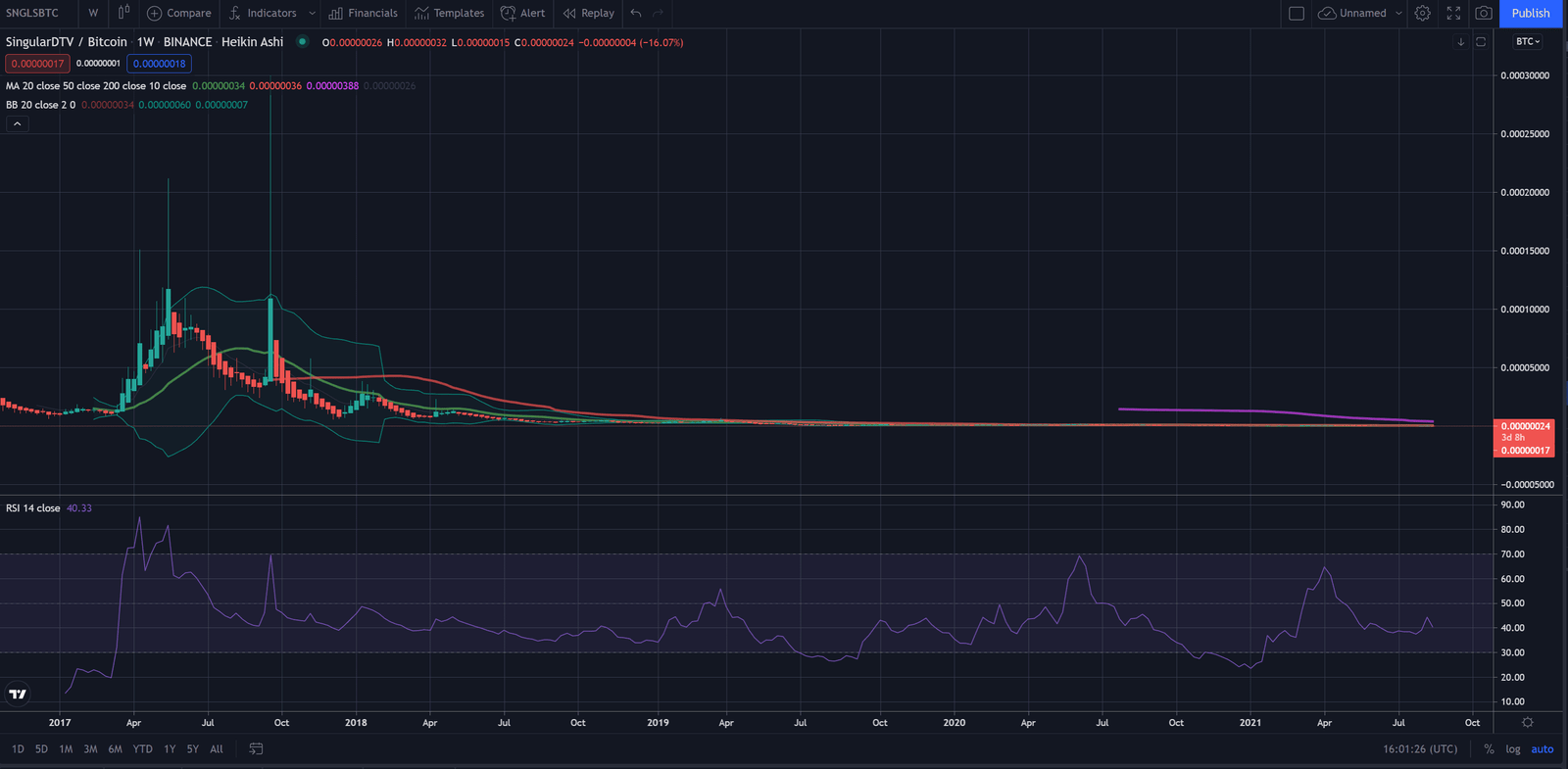Image resolution: width=1568 pixels, height=769 pixels.
Task: Open the BTC currency dropdown
Action: pyautogui.click(x=1528, y=41)
